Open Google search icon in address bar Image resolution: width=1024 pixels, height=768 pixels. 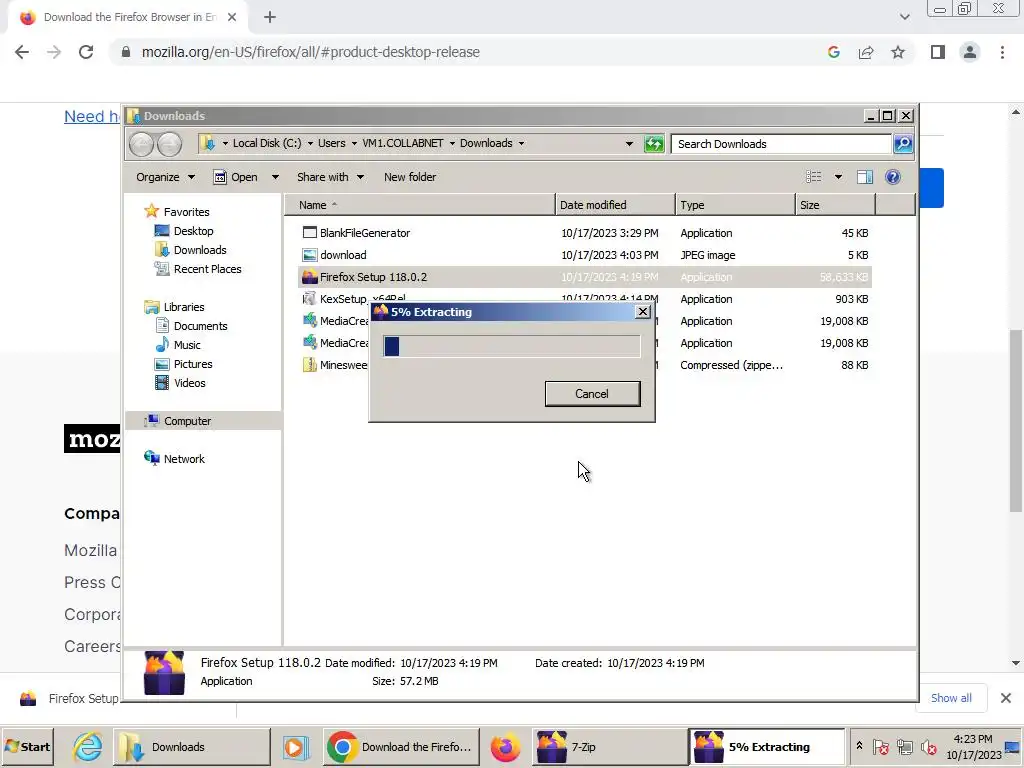(833, 52)
